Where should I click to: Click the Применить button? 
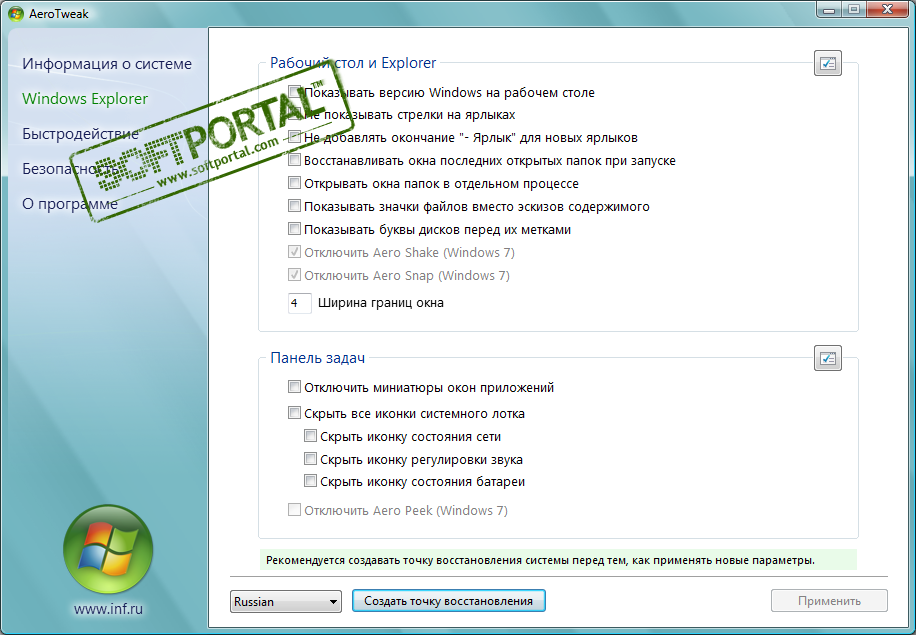829,601
